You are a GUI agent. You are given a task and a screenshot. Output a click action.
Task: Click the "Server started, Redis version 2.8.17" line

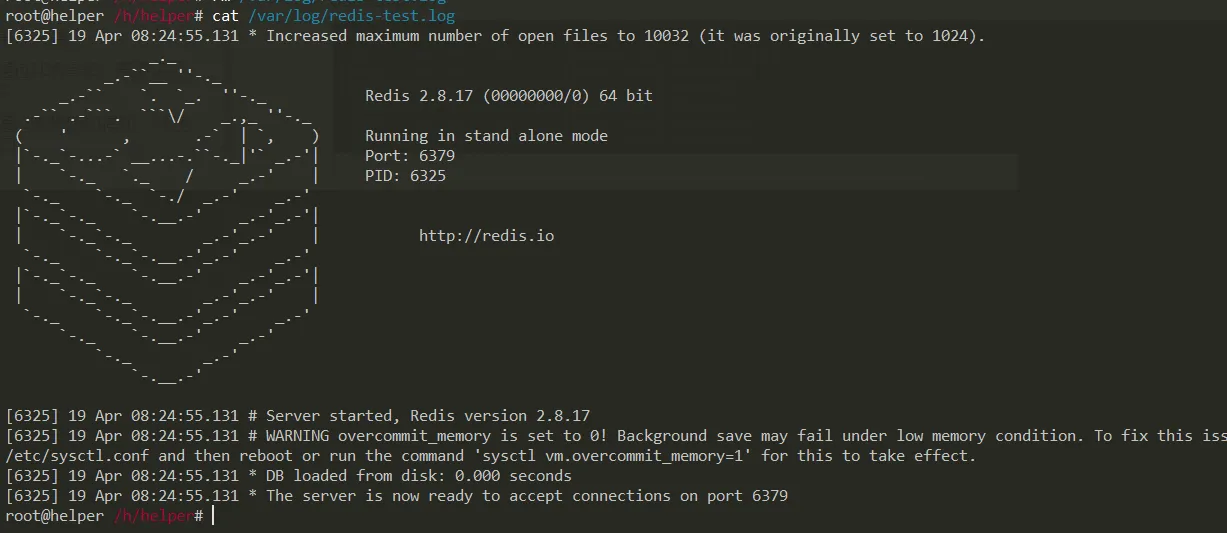pos(427,416)
